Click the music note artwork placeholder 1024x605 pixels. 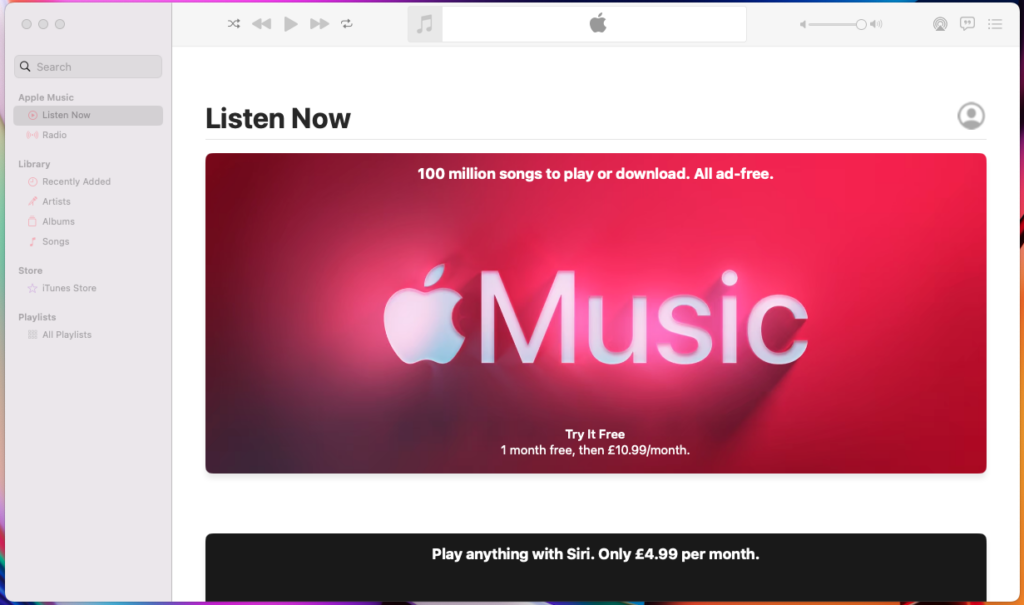[425, 24]
